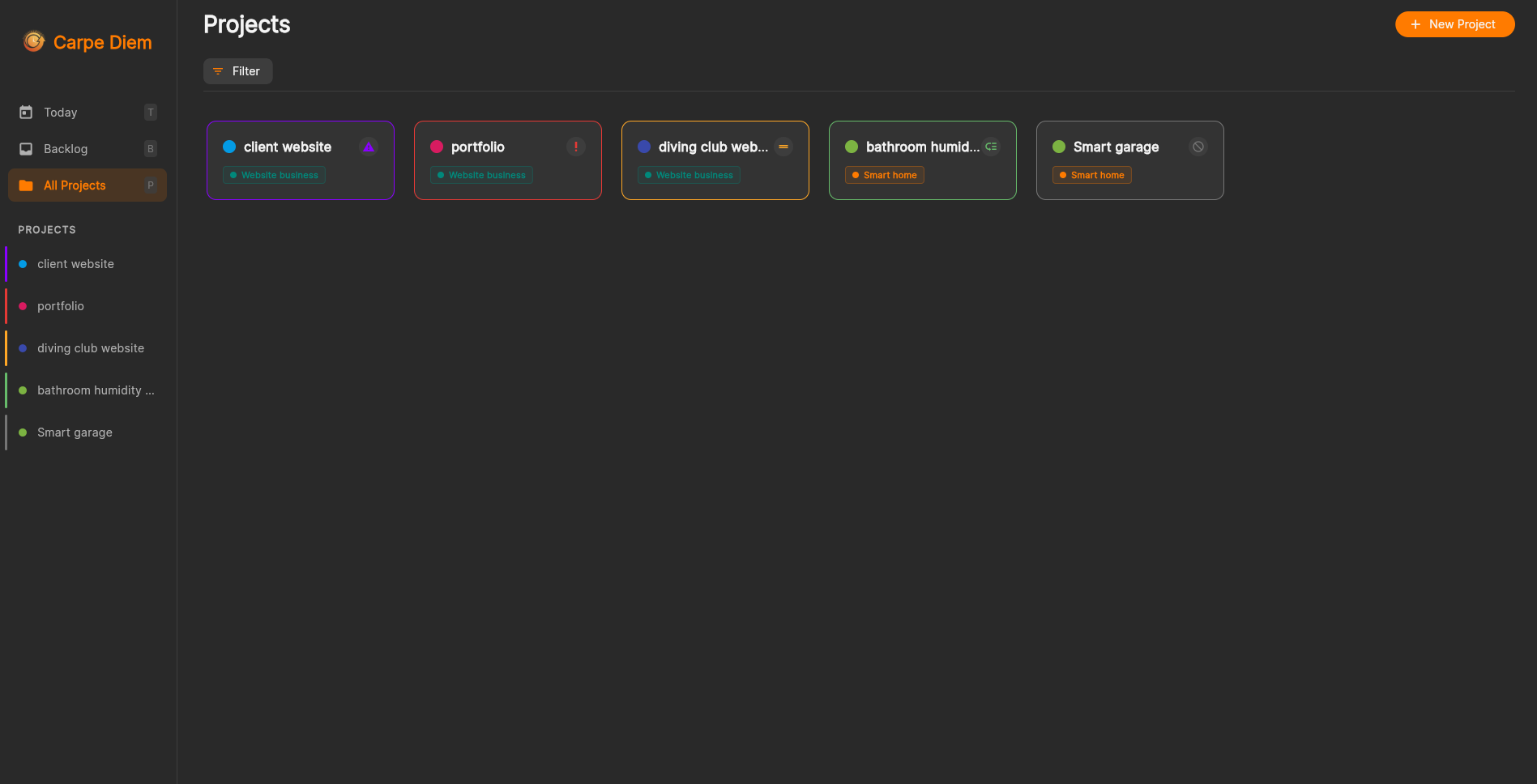Click the Backlog inbox icon in sidebar
Viewport: 1537px width, 784px height.
(x=26, y=149)
